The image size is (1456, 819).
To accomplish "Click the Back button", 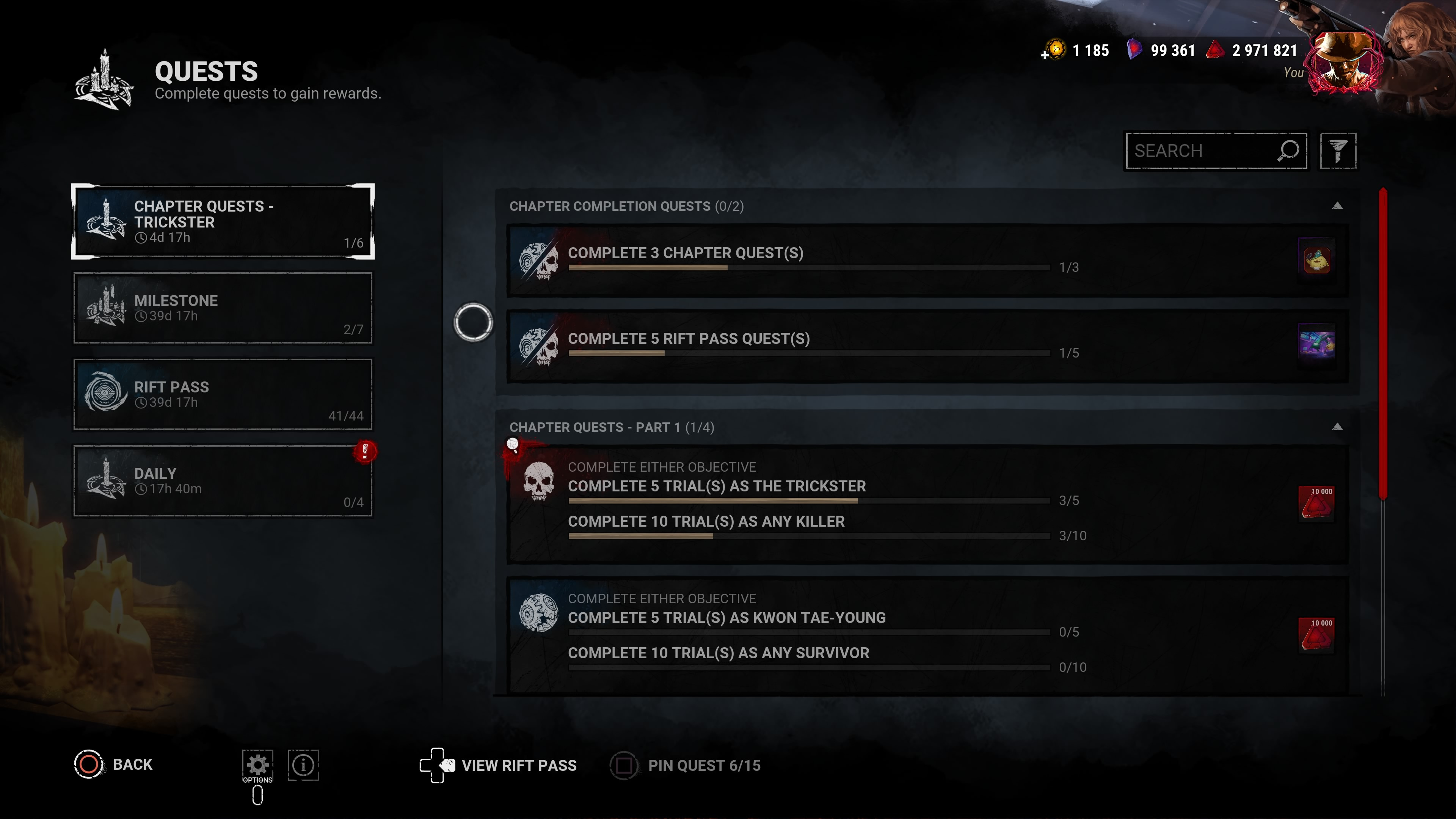I will click(x=114, y=764).
